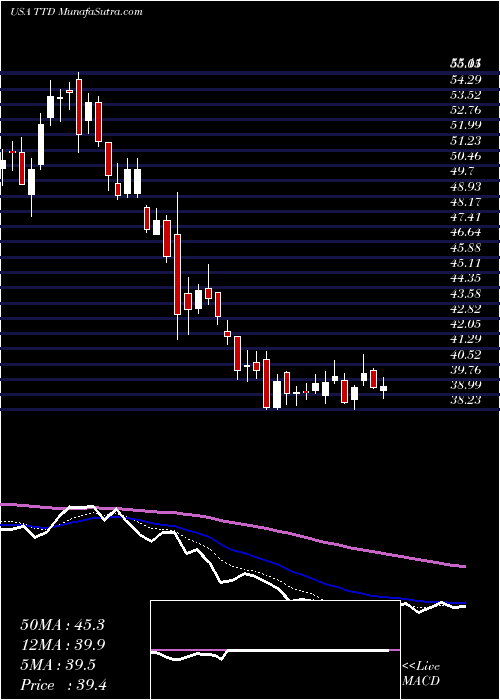
Task: Click the USA TTD chart title text
Action: [x=76, y=12]
